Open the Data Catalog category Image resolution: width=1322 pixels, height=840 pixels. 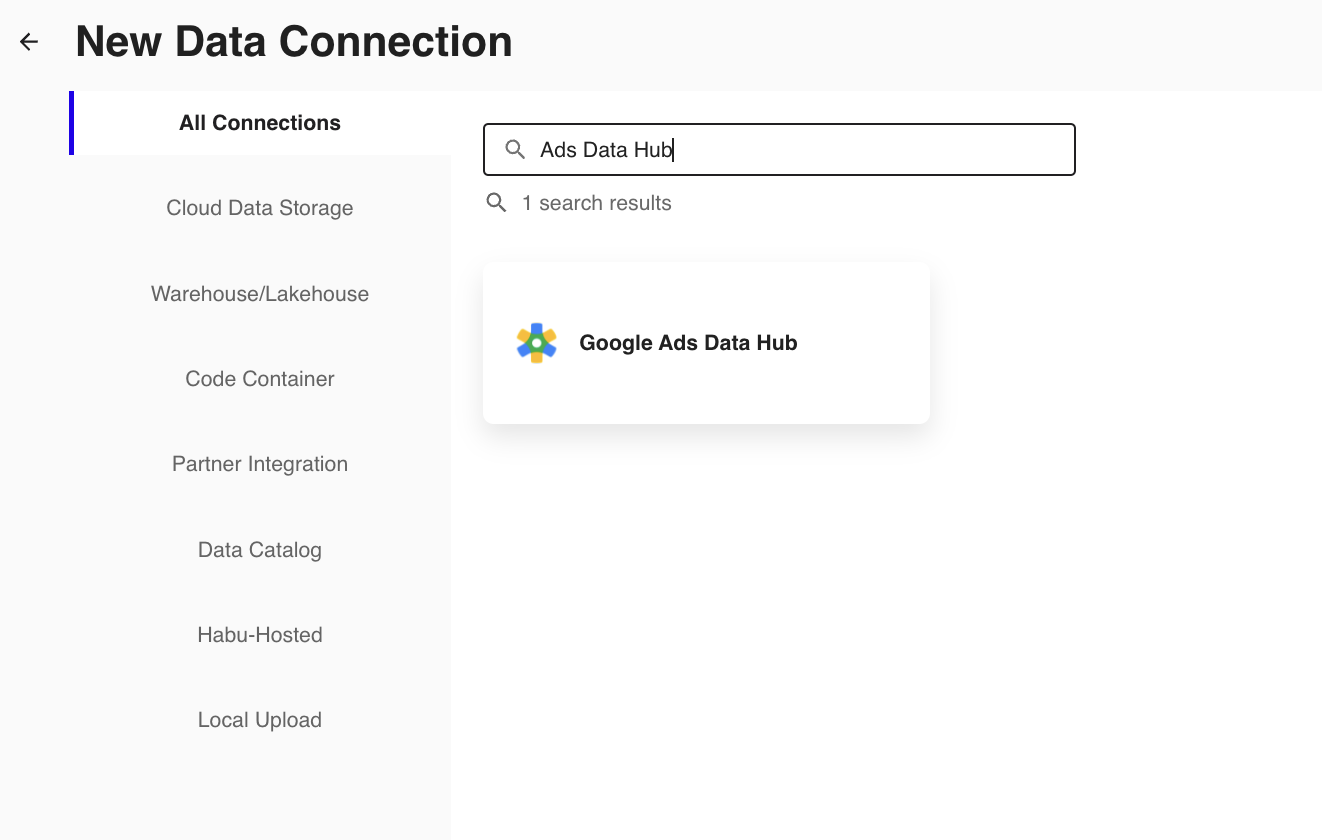pyautogui.click(x=260, y=550)
